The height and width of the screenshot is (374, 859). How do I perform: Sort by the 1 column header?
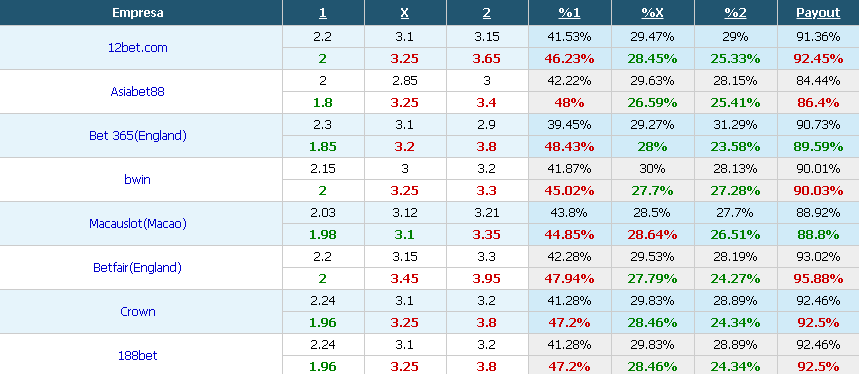322,13
